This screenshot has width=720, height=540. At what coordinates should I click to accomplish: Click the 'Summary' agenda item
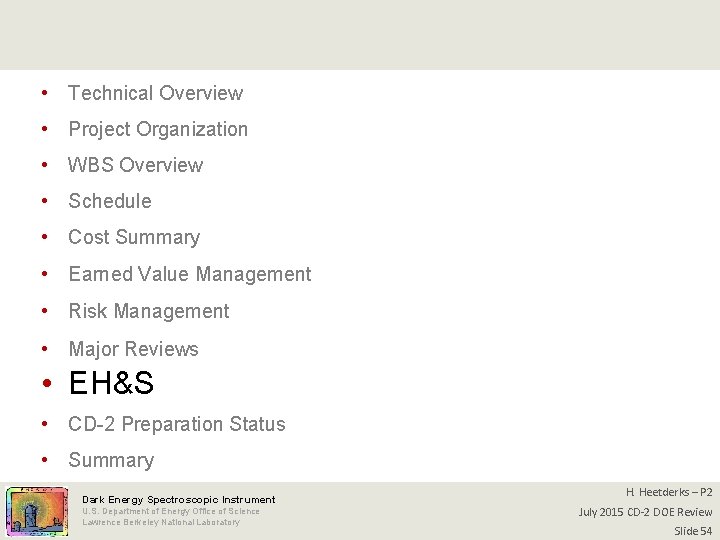tap(111, 460)
